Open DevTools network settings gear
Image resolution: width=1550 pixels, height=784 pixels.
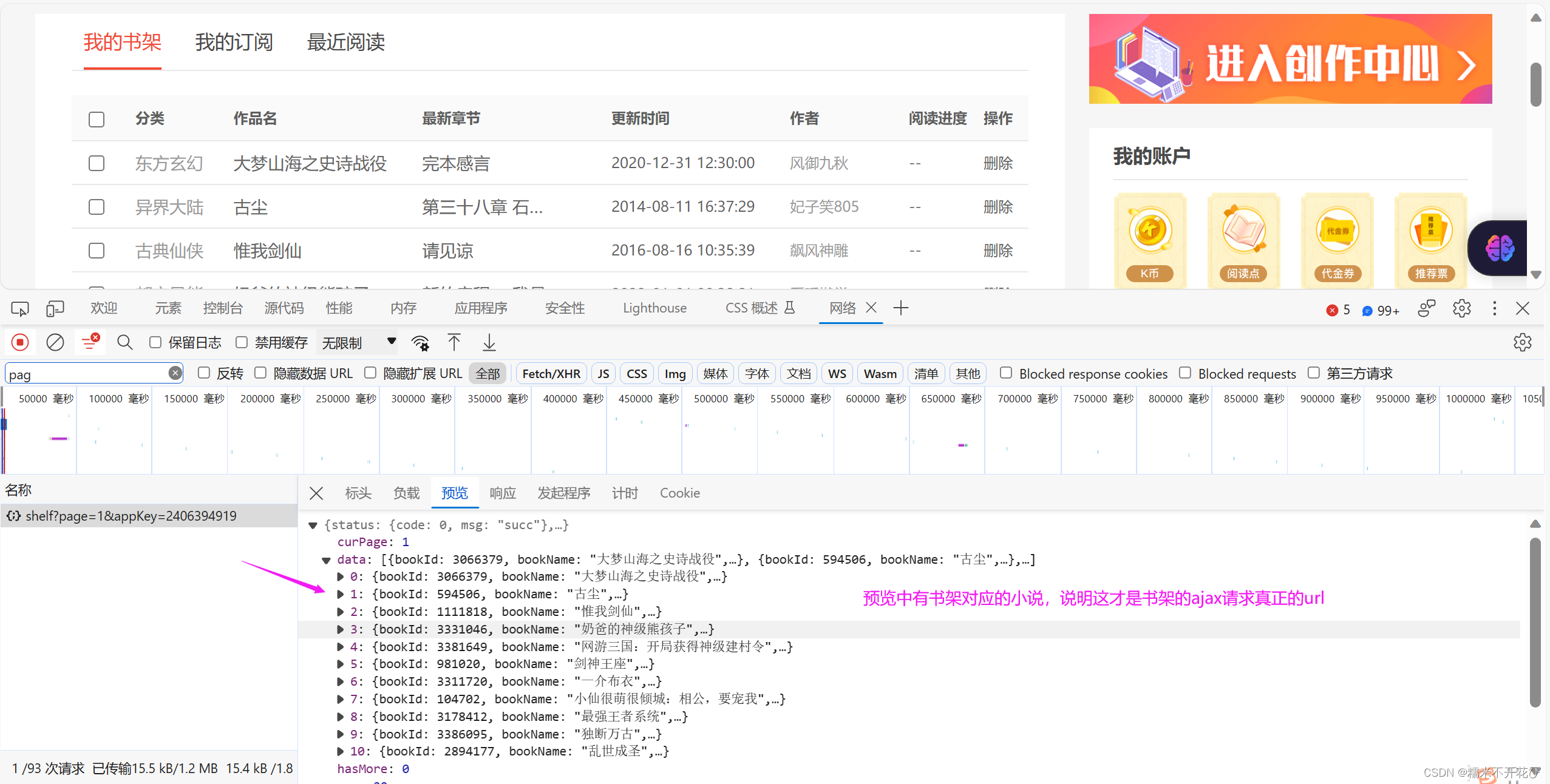pos(1522,342)
